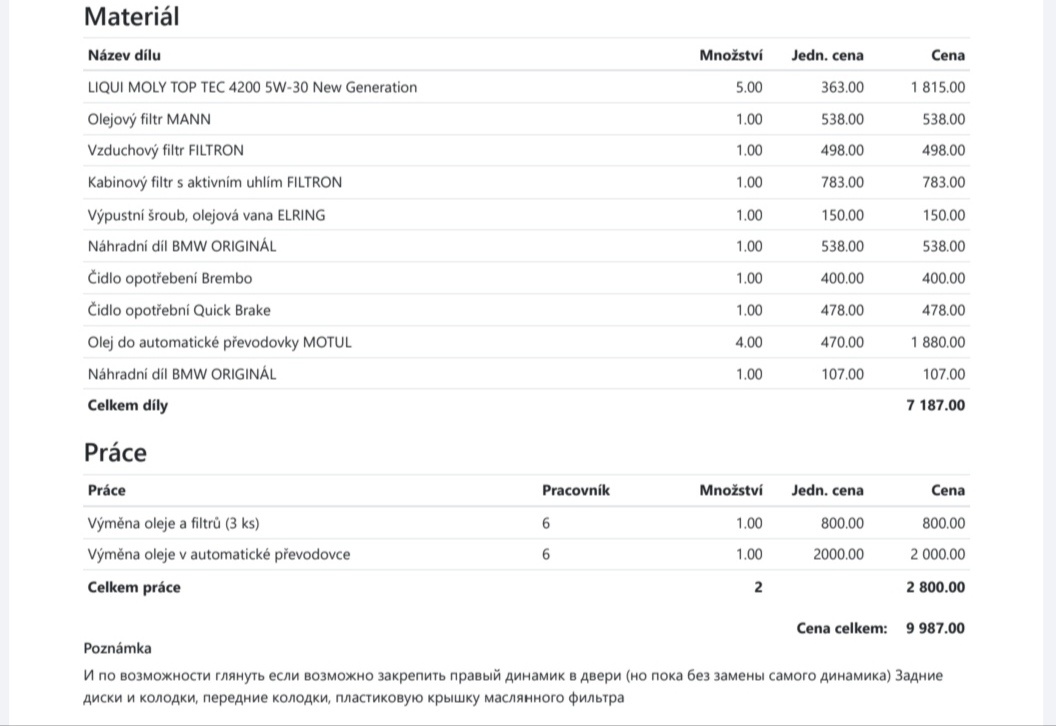The image size is (1056, 726).
Task: Click the 1 880.00 price for MOTUL oil
Action: (937, 342)
